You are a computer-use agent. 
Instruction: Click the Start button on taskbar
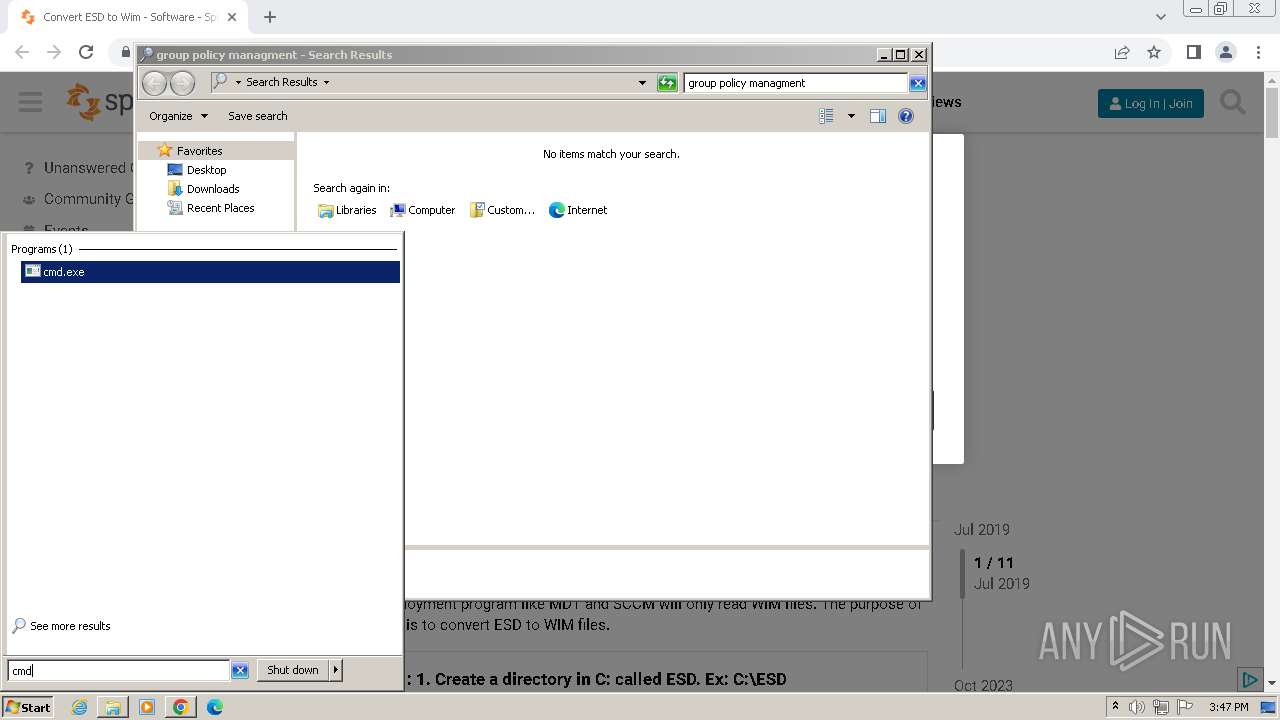28,707
